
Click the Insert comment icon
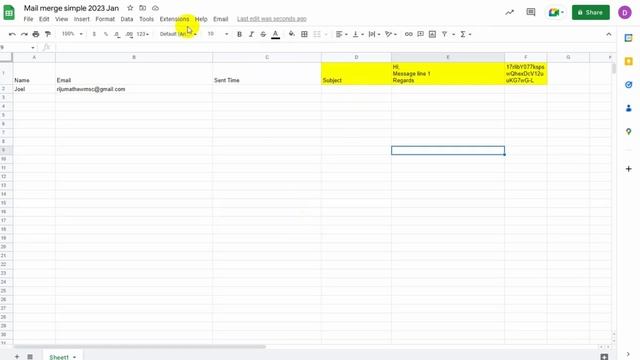(420, 34)
